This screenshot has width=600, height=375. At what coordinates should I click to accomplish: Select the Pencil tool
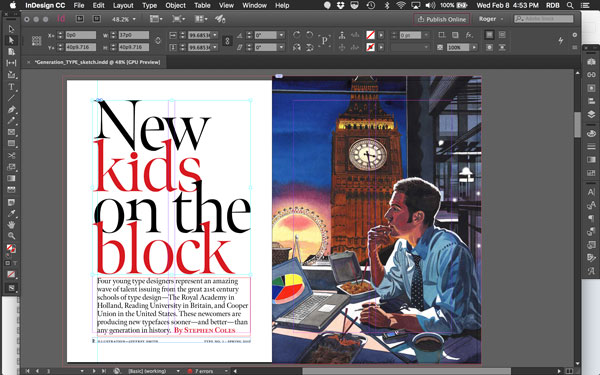pos(11,121)
